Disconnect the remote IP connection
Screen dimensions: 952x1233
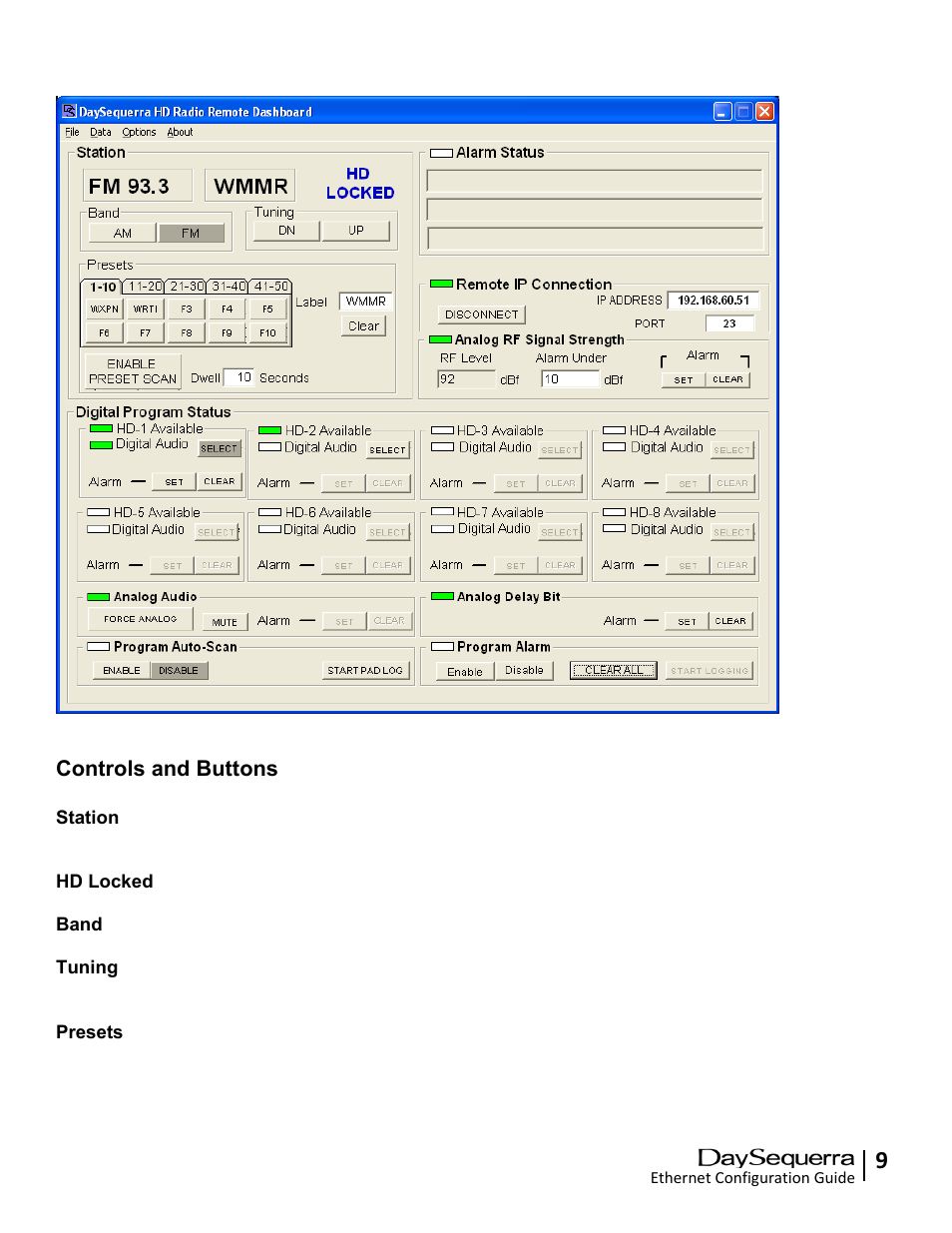click(x=482, y=314)
